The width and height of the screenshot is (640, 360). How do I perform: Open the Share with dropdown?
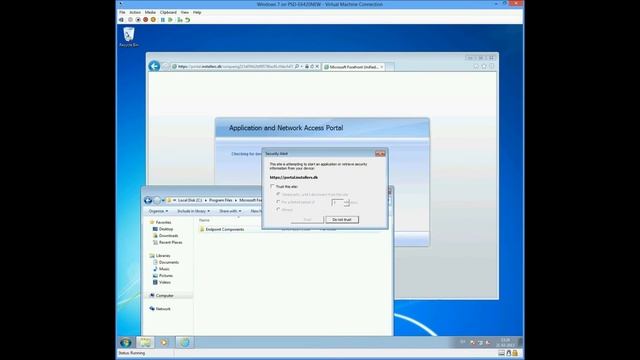pos(230,211)
